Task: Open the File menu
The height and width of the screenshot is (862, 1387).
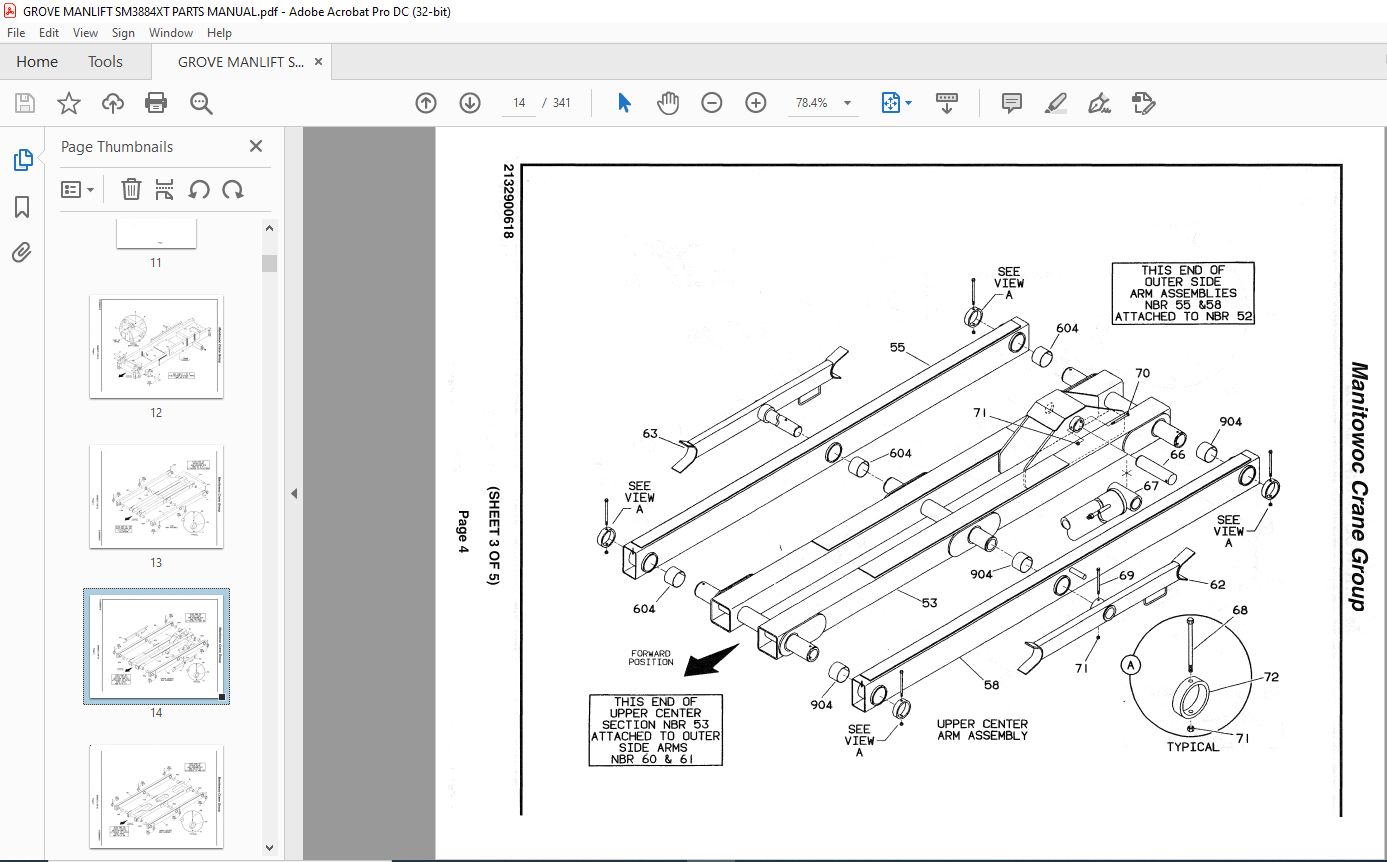Action: click(x=16, y=33)
